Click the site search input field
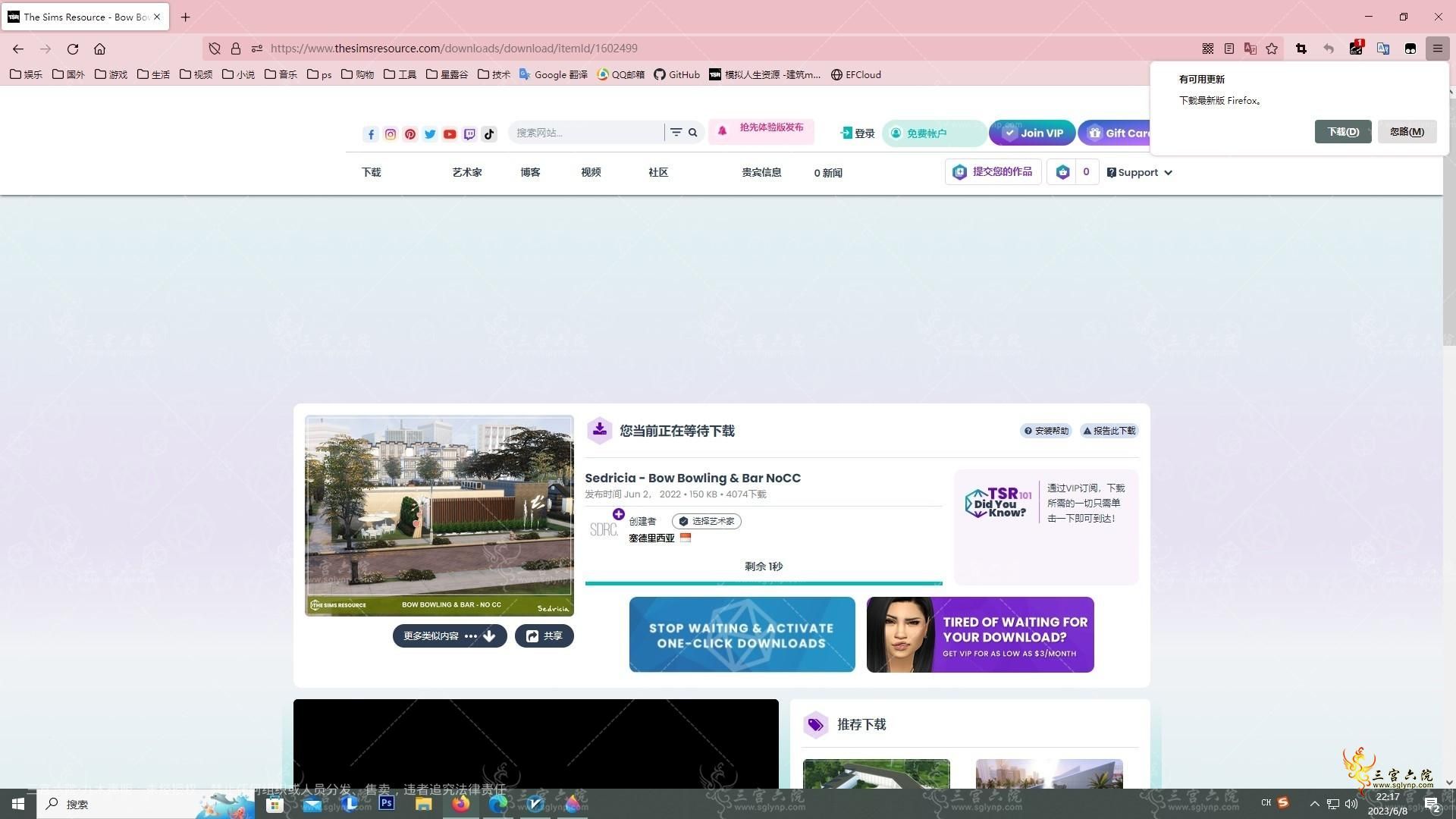The width and height of the screenshot is (1456, 819). tap(586, 132)
